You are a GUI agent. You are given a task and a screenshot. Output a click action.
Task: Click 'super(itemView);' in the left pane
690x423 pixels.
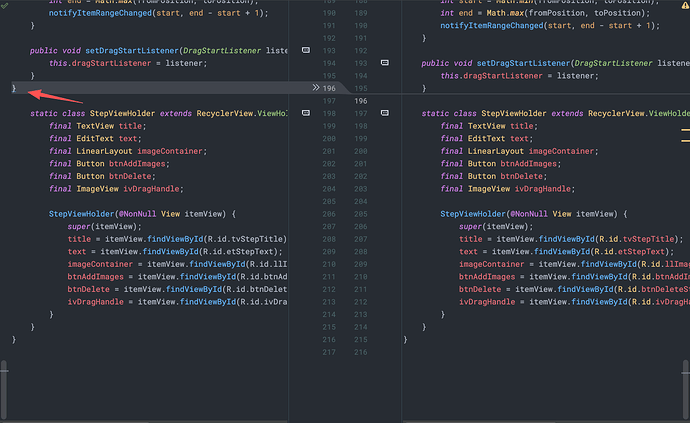pyautogui.click(x=105, y=226)
